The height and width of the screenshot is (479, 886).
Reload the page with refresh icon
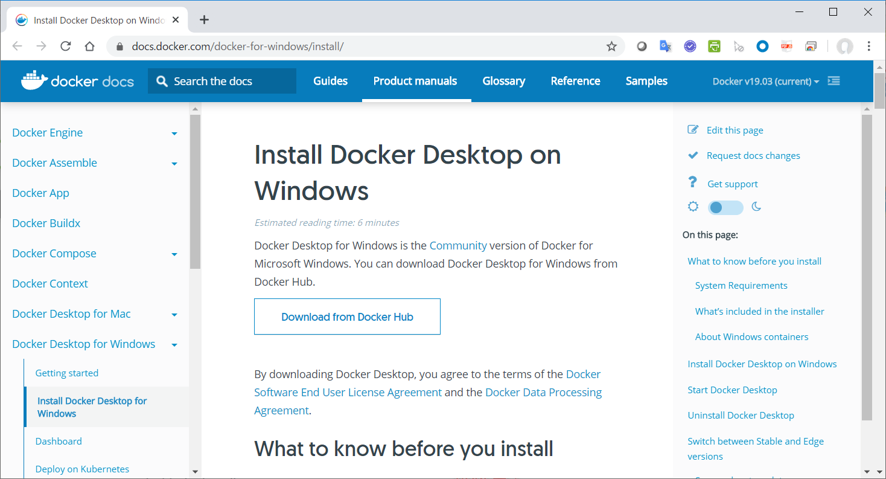[66, 46]
